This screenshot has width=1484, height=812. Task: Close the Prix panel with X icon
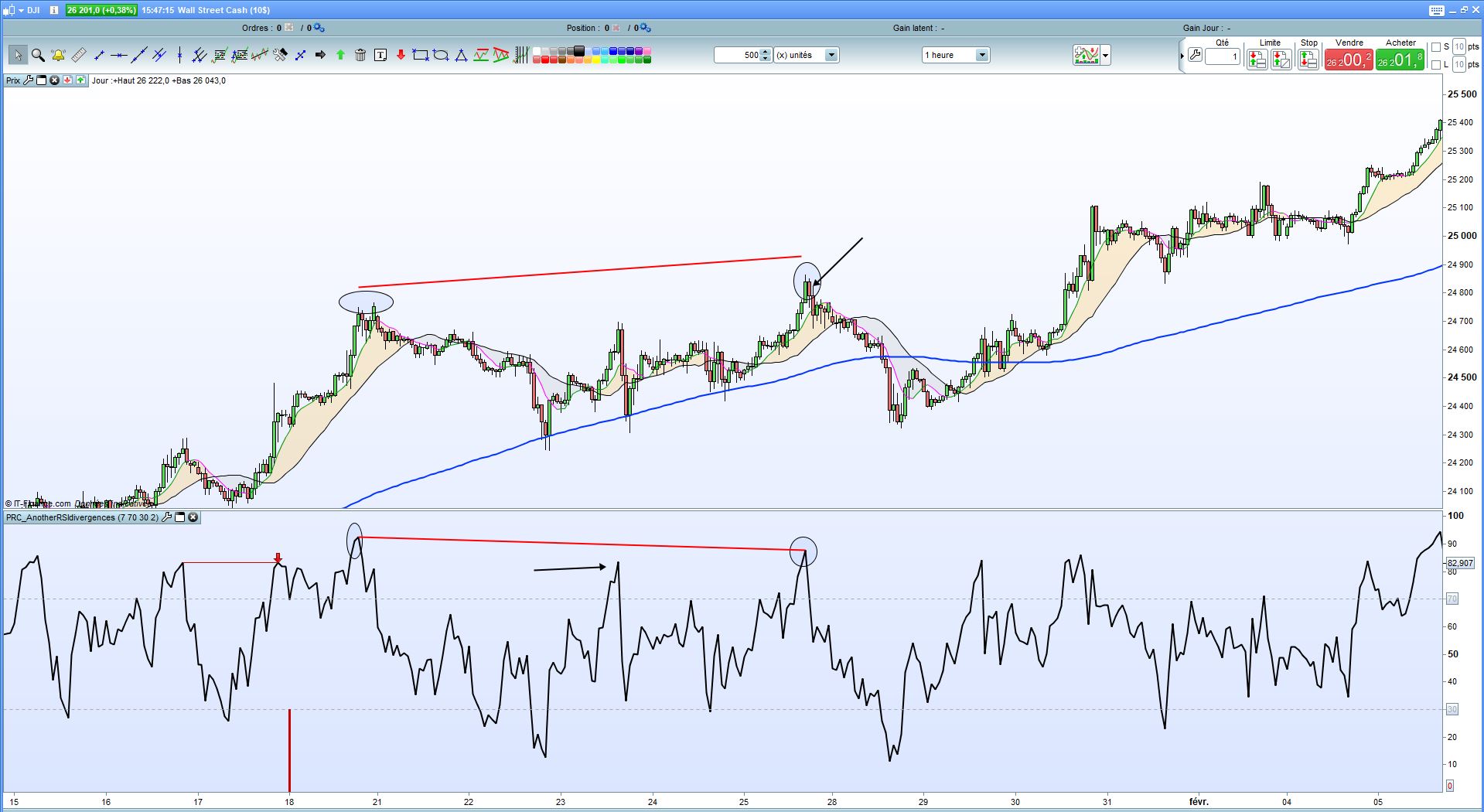[x=55, y=80]
